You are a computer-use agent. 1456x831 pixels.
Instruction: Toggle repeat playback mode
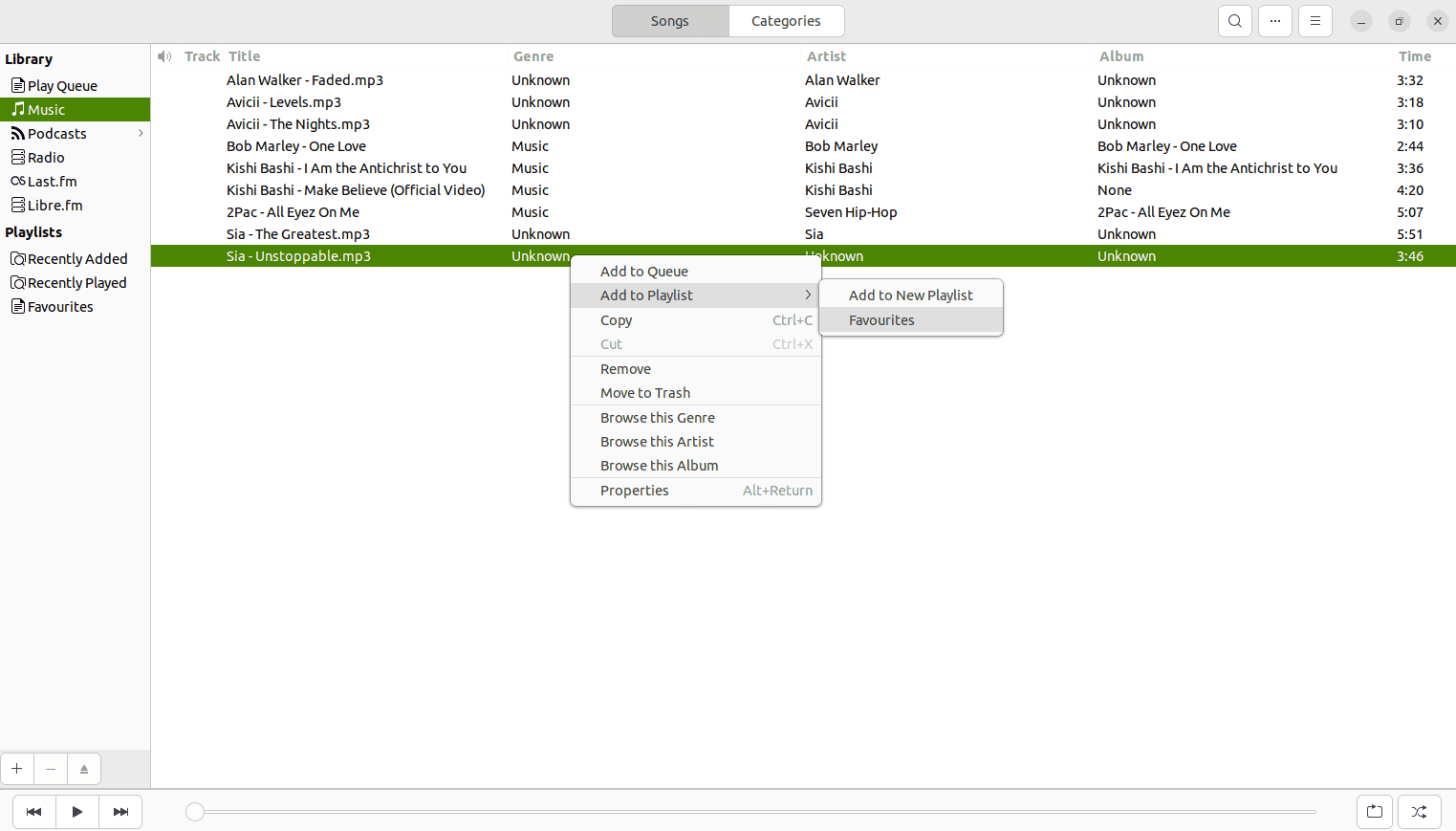(1374, 811)
